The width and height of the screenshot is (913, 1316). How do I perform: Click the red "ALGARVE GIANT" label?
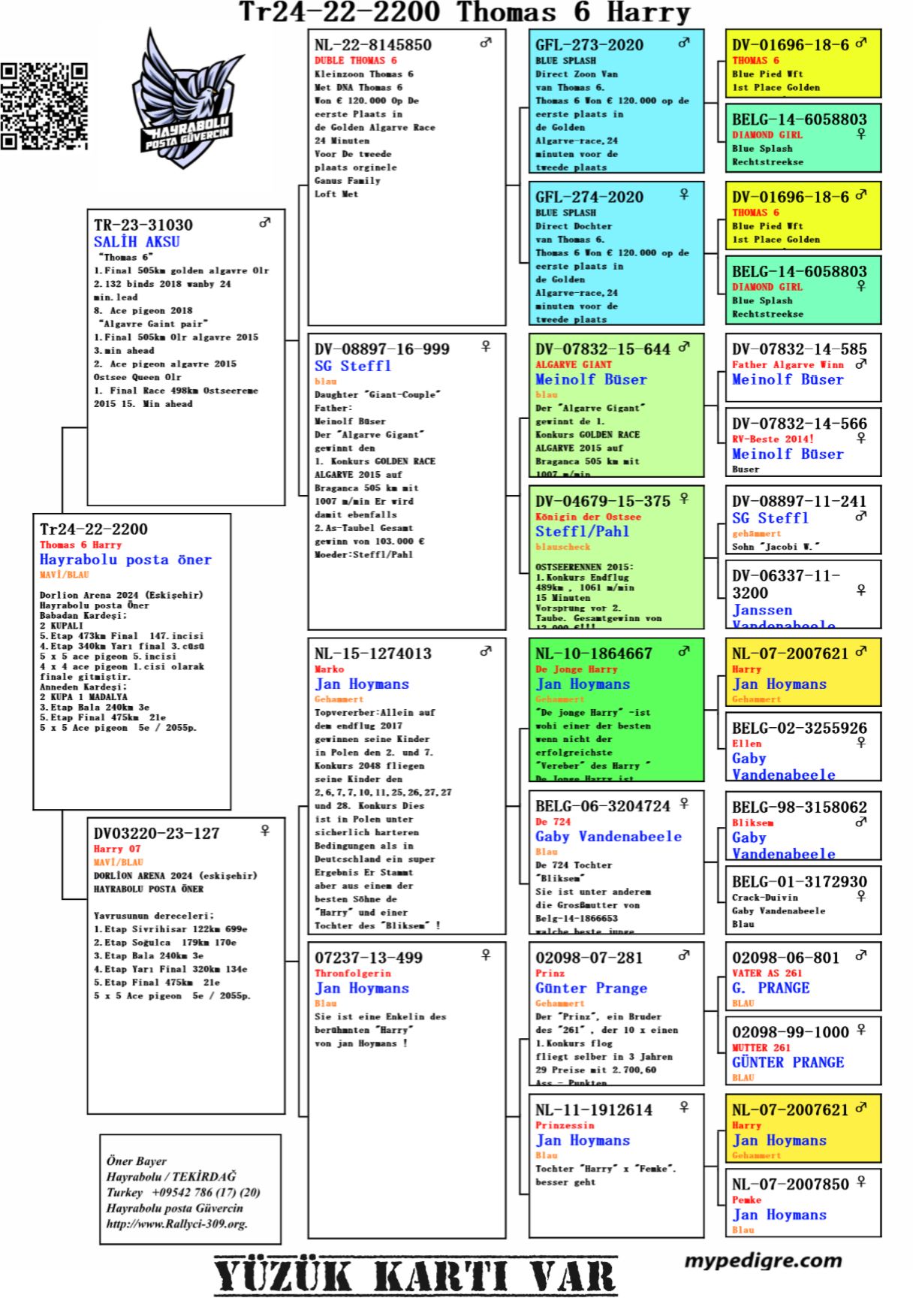(x=574, y=364)
